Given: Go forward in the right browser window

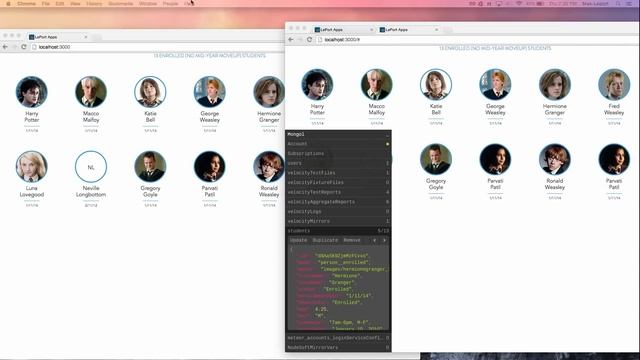Looking at the screenshot, I should (x=300, y=40).
